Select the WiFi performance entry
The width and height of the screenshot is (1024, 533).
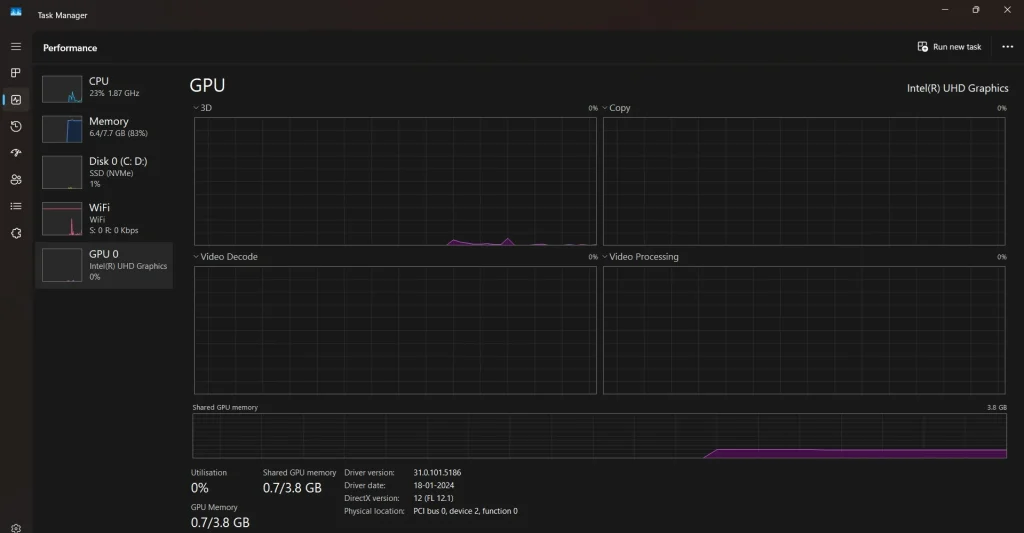tap(104, 218)
